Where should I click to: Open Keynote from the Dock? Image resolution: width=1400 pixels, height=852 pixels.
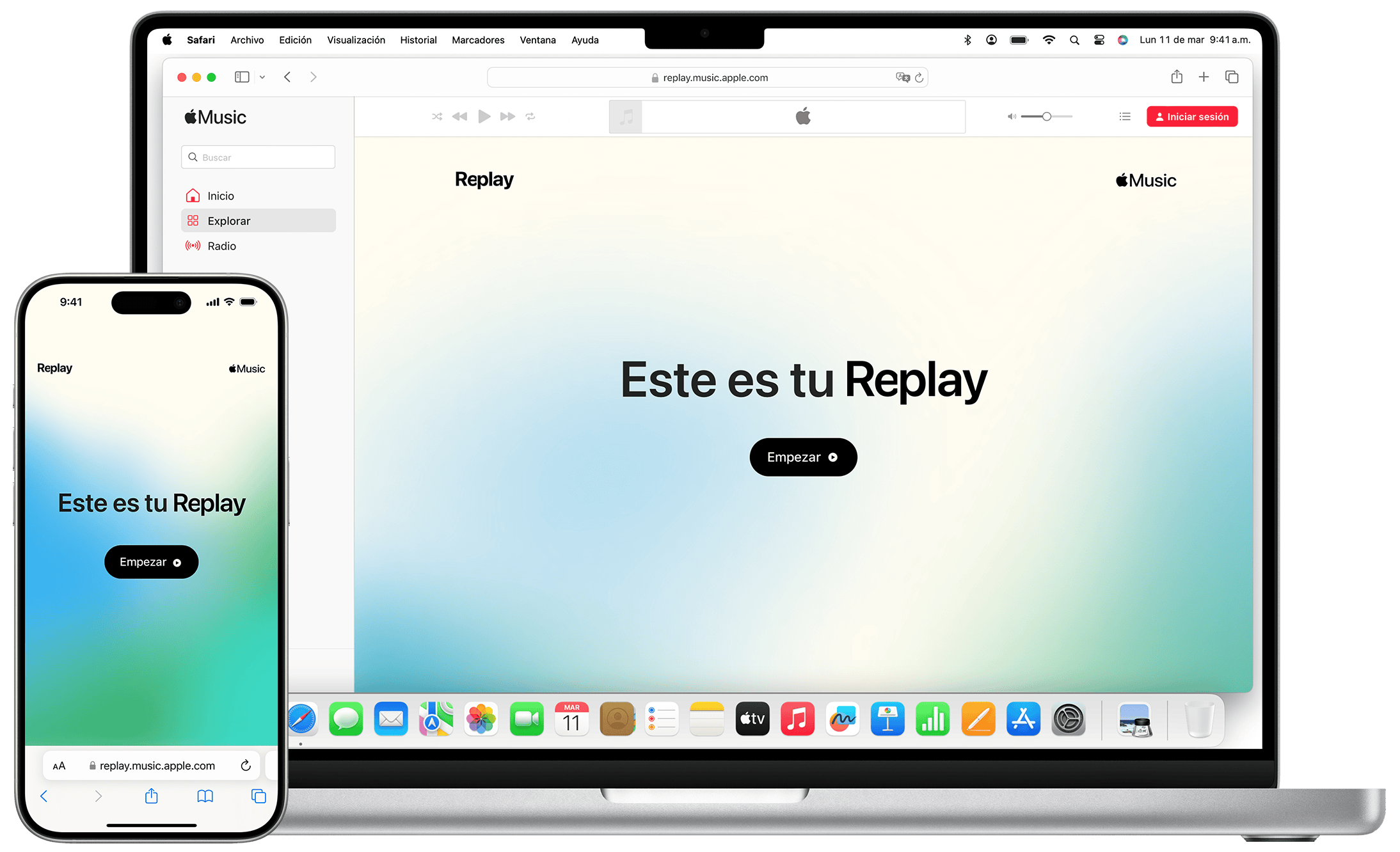[887, 720]
